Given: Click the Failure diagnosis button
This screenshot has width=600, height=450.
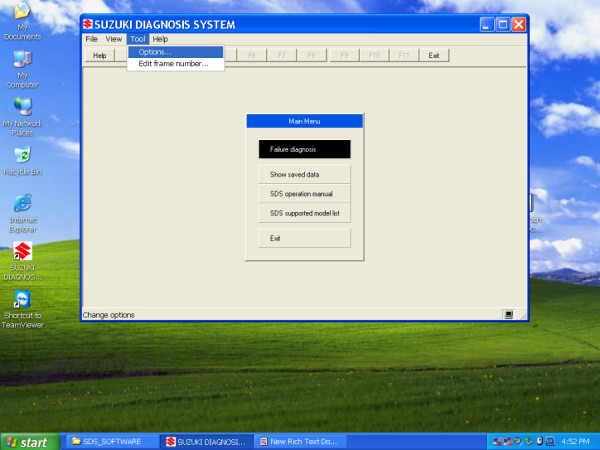Looking at the screenshot, I should 304,149.
